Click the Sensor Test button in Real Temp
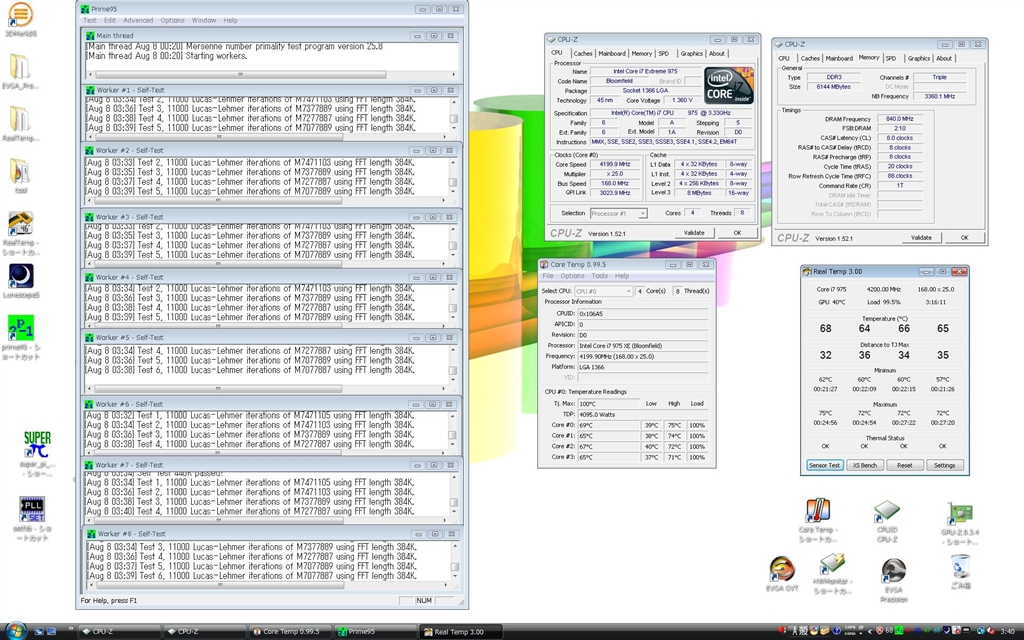Screen dimensions: 1024x640 click(824, 465)
